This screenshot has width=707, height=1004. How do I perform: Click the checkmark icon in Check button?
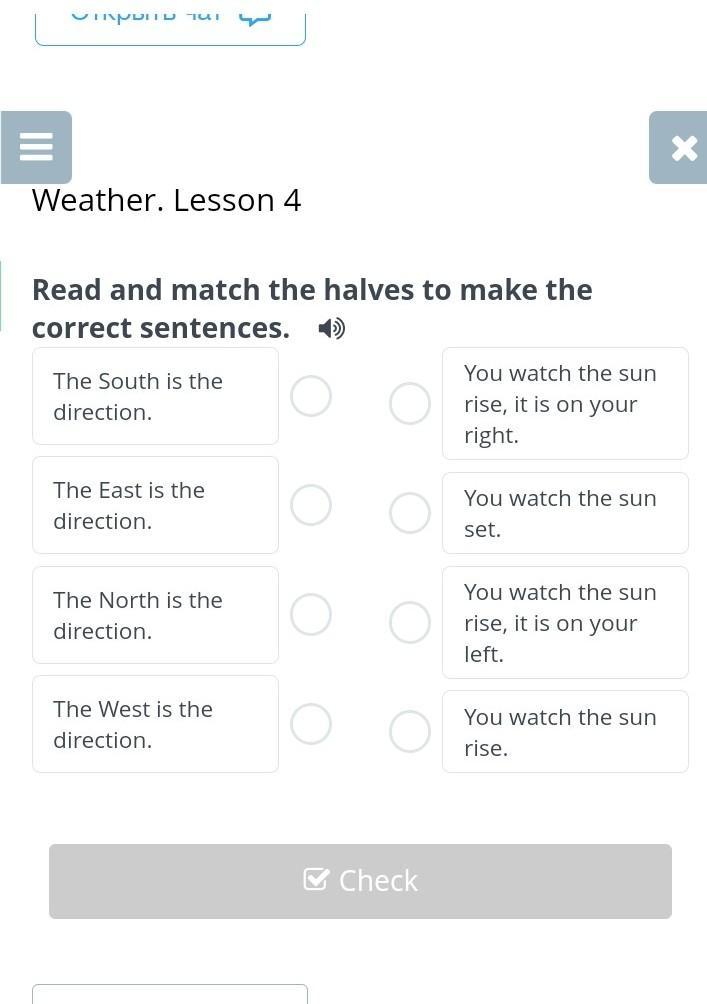coord(316,880)
